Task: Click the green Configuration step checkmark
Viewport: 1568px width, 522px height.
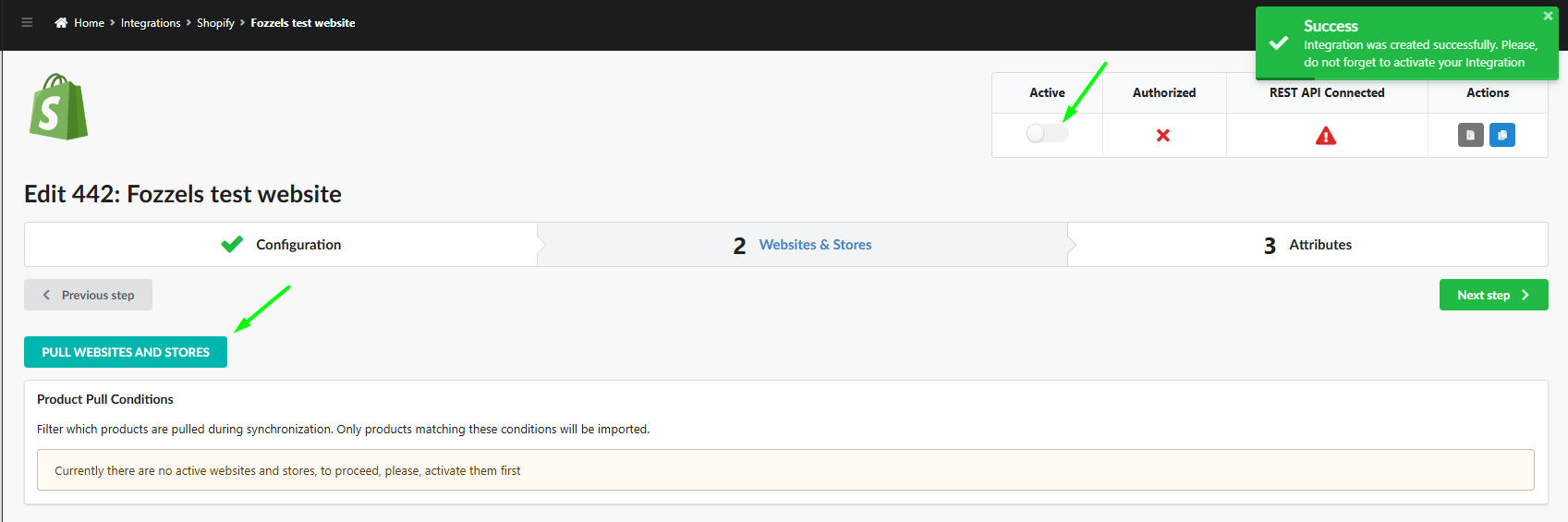Action: (232, 244)
